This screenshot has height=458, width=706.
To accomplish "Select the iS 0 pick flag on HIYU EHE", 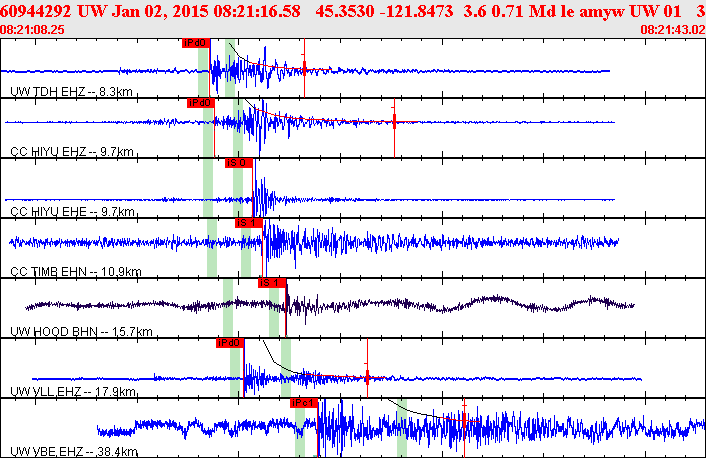I will pyautogui.click(x=239, y=163).
